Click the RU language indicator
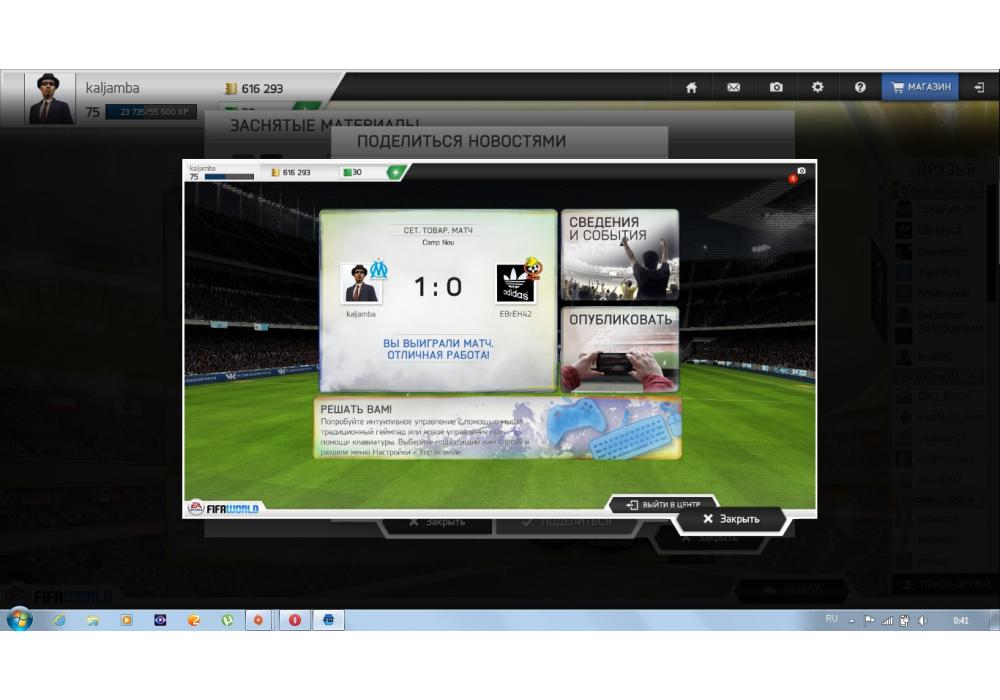The height and width of the screenshot is (700, 1000). tap(831, 619)
